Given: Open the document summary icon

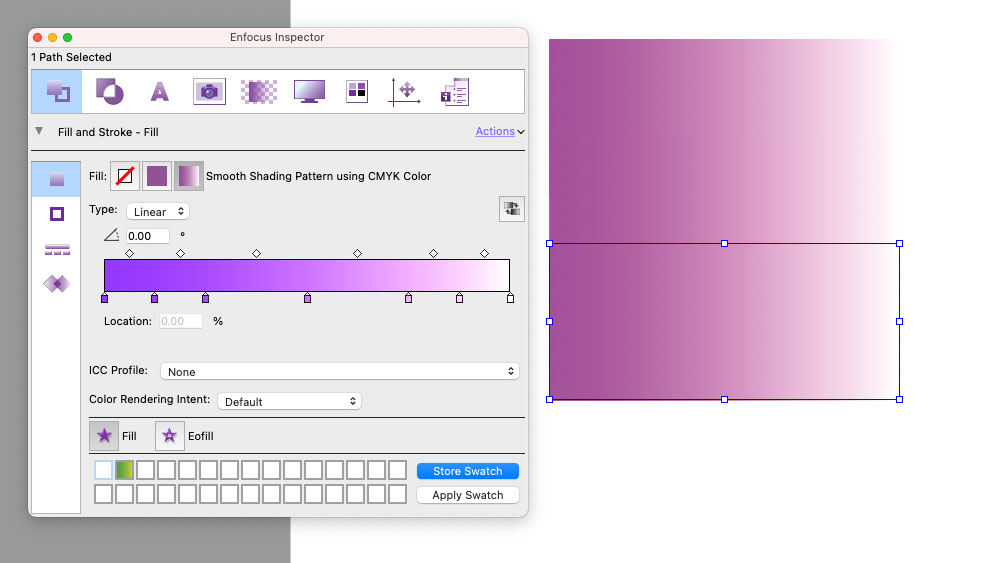Looking at the screenshot, I should [x=455, y=92].
